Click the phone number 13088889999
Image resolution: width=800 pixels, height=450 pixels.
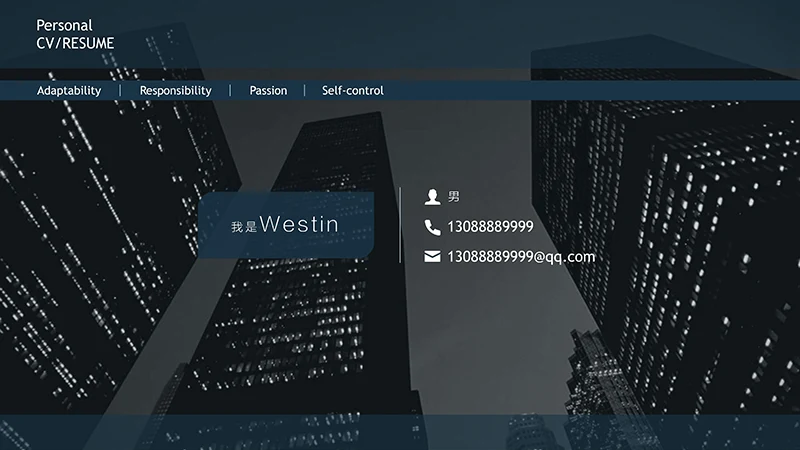490,227
